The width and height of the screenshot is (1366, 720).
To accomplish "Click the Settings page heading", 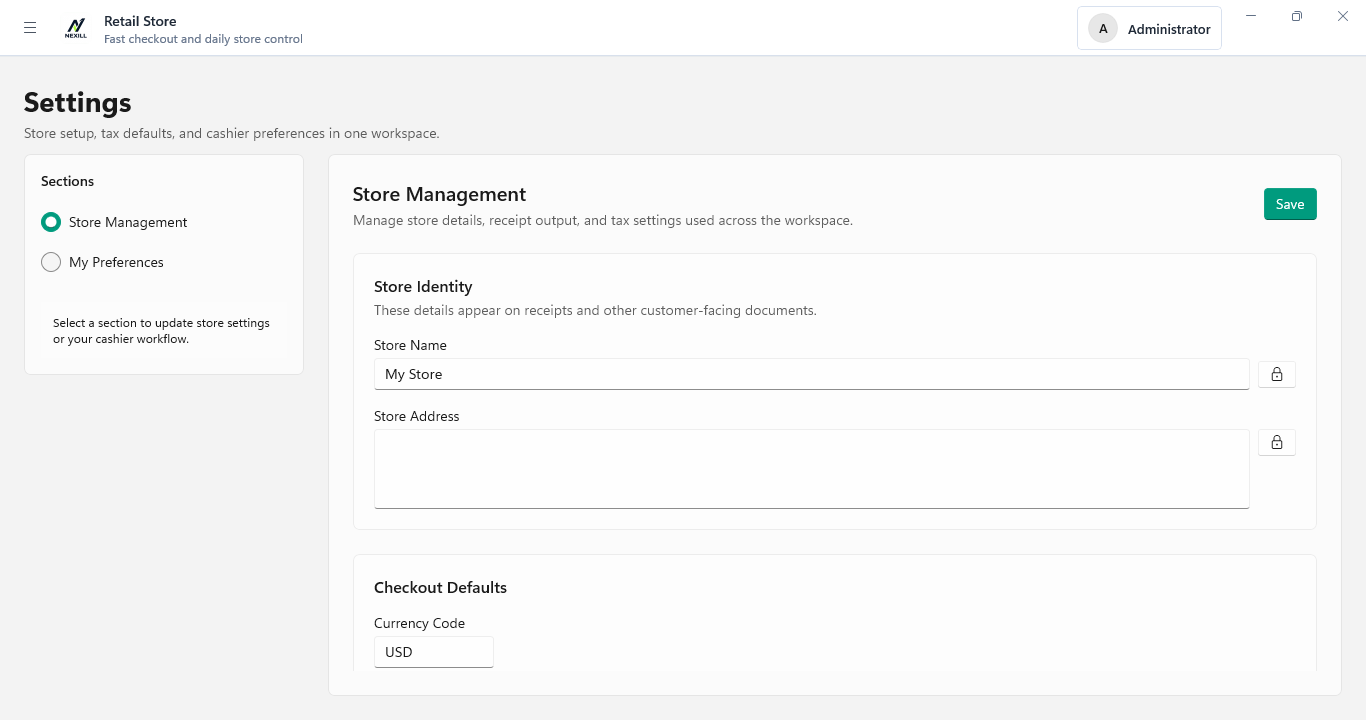I will click(x=78, y=103).
